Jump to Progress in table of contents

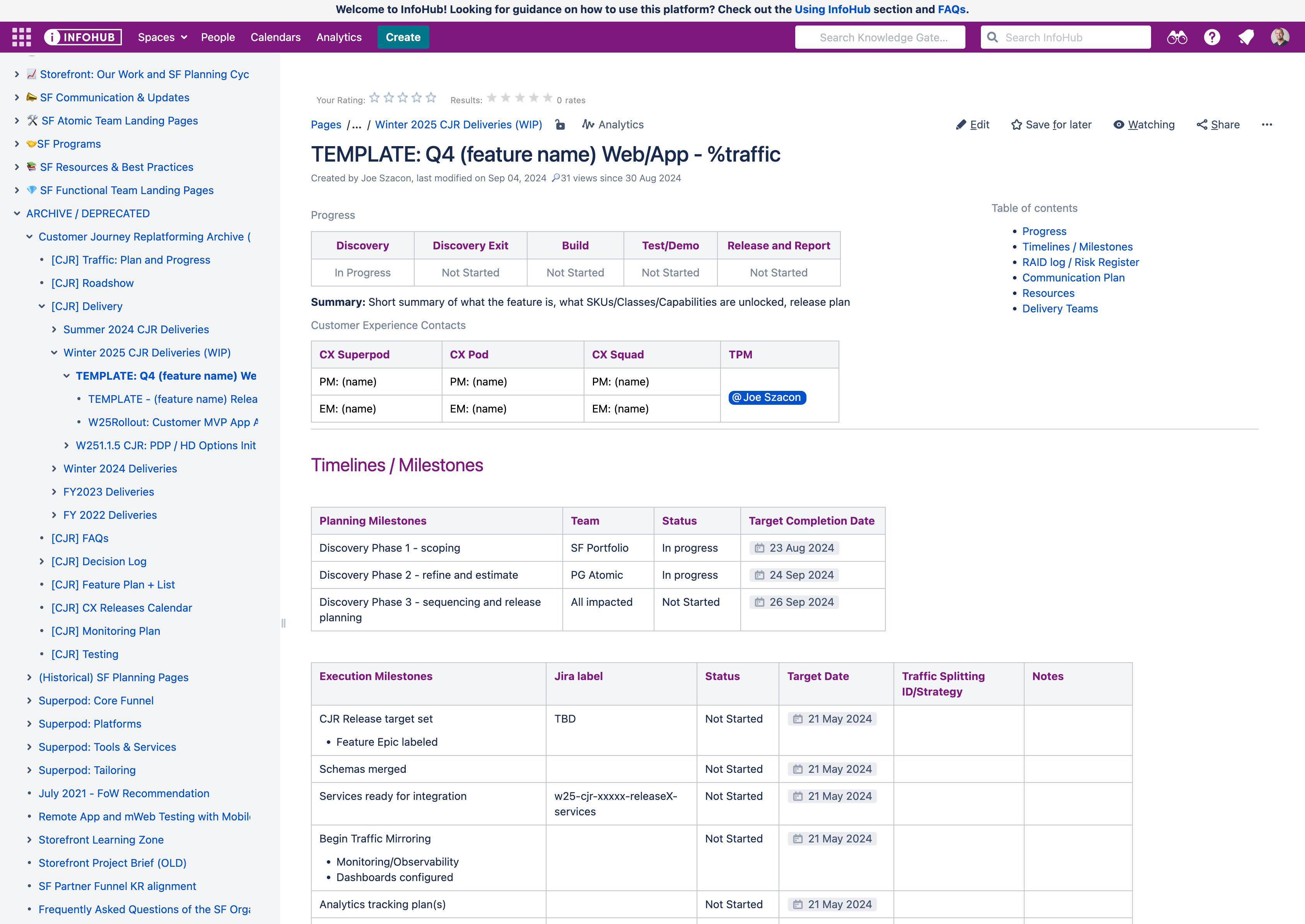coord(1044,231)
